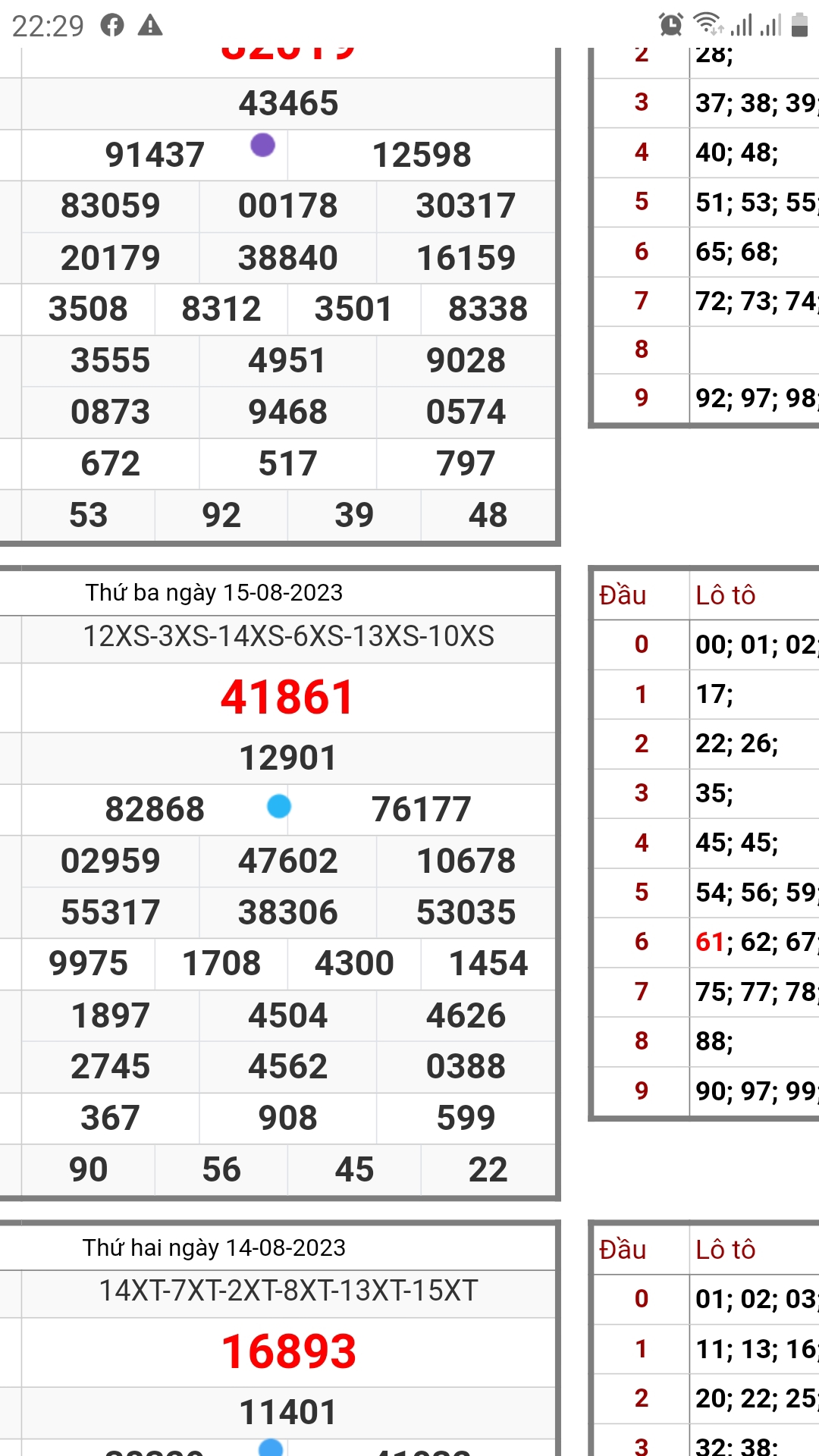Screen dimensions: 819x1456
Task: Select the number 1897
Action: [111, 1015]
